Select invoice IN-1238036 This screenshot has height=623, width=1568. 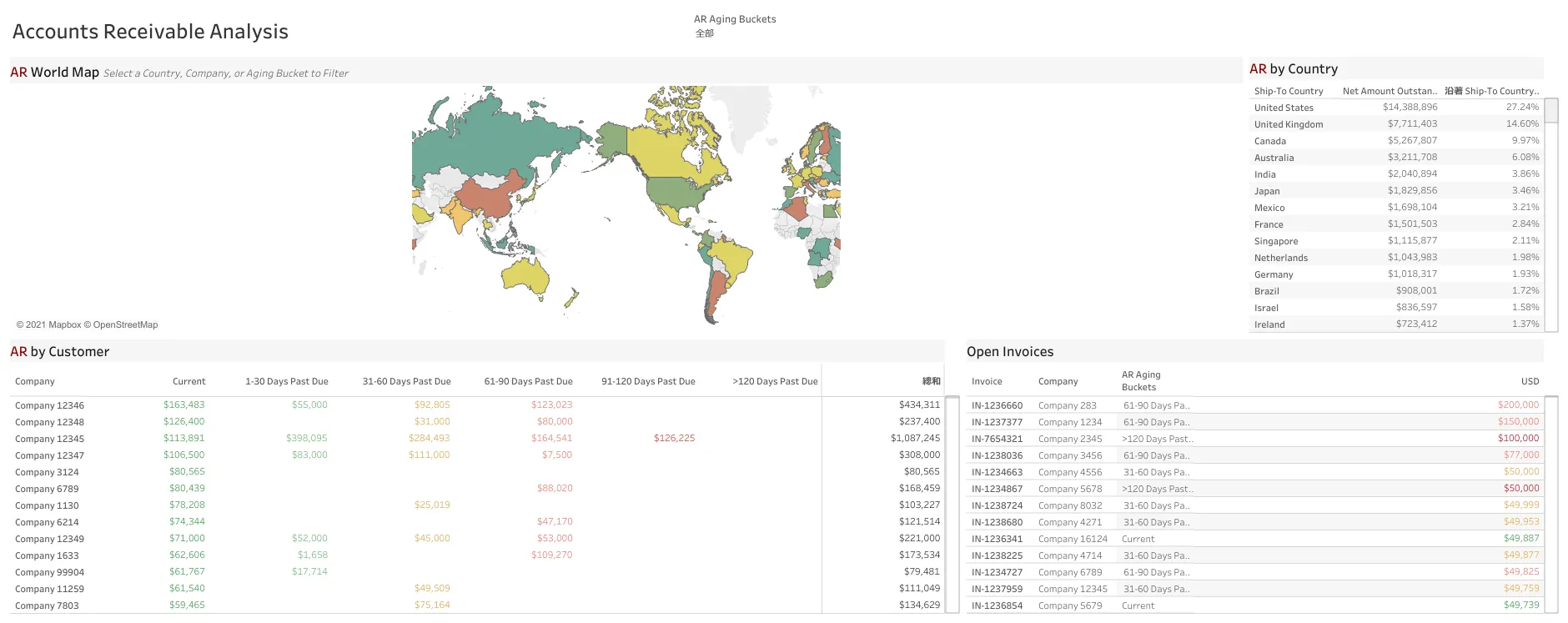click(997, 455)
